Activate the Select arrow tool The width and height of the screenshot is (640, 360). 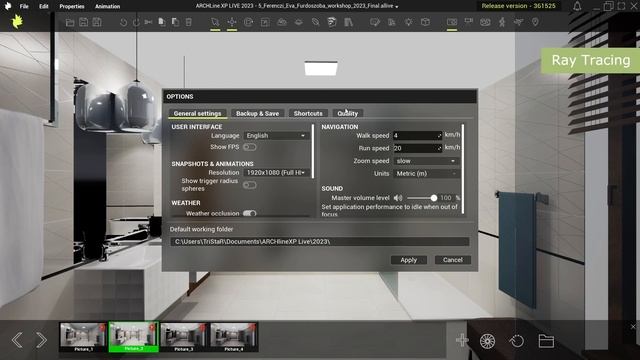[215, 22]
